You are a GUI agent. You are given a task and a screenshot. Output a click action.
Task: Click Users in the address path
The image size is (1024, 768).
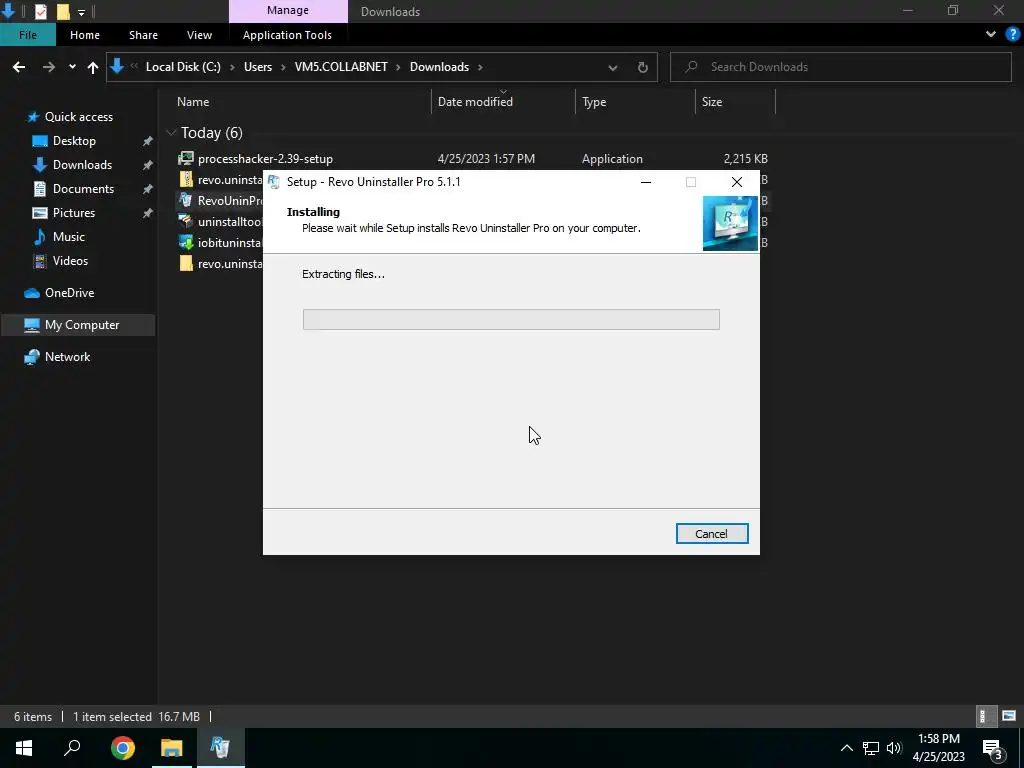258,67
